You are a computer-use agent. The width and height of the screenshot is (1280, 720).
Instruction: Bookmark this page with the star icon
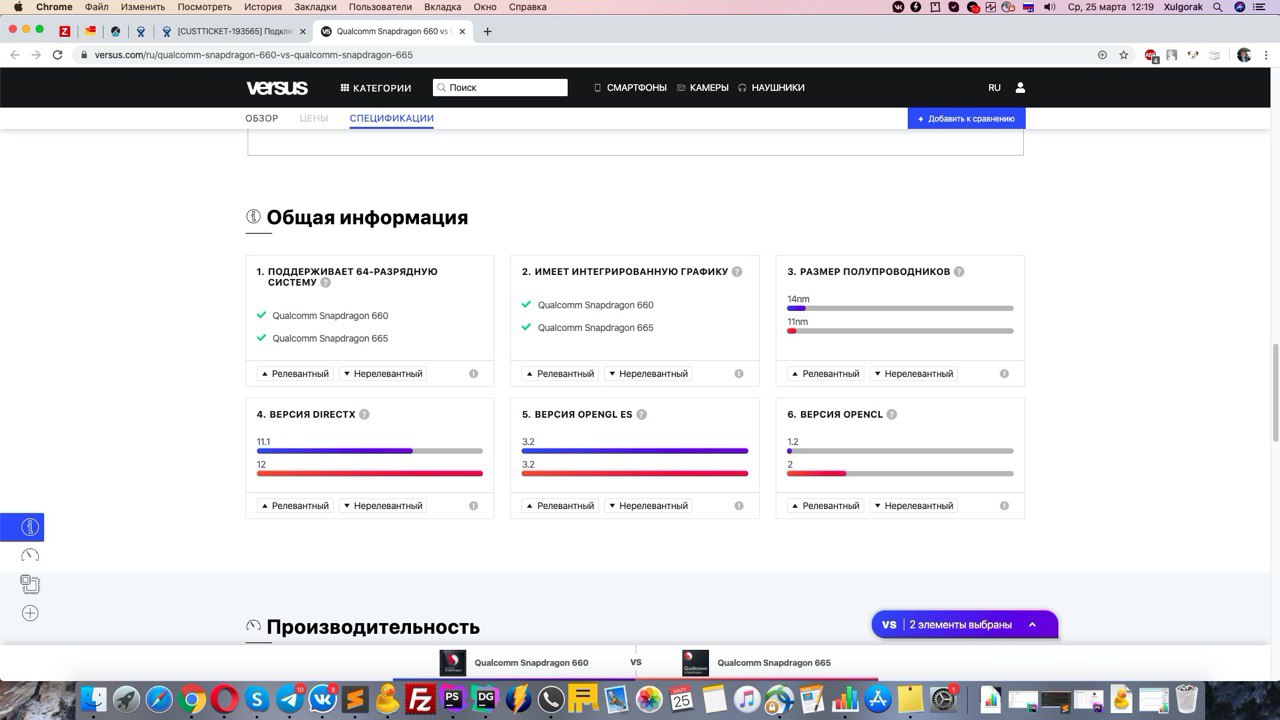1124,55
